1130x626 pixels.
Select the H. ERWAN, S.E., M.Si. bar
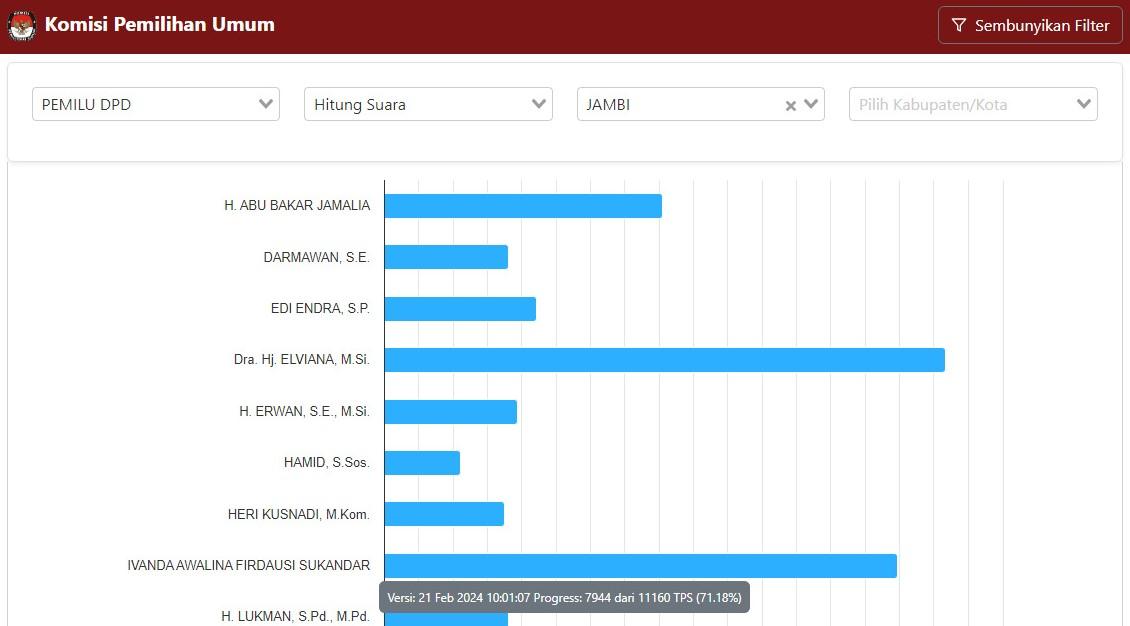click(450, 412)
